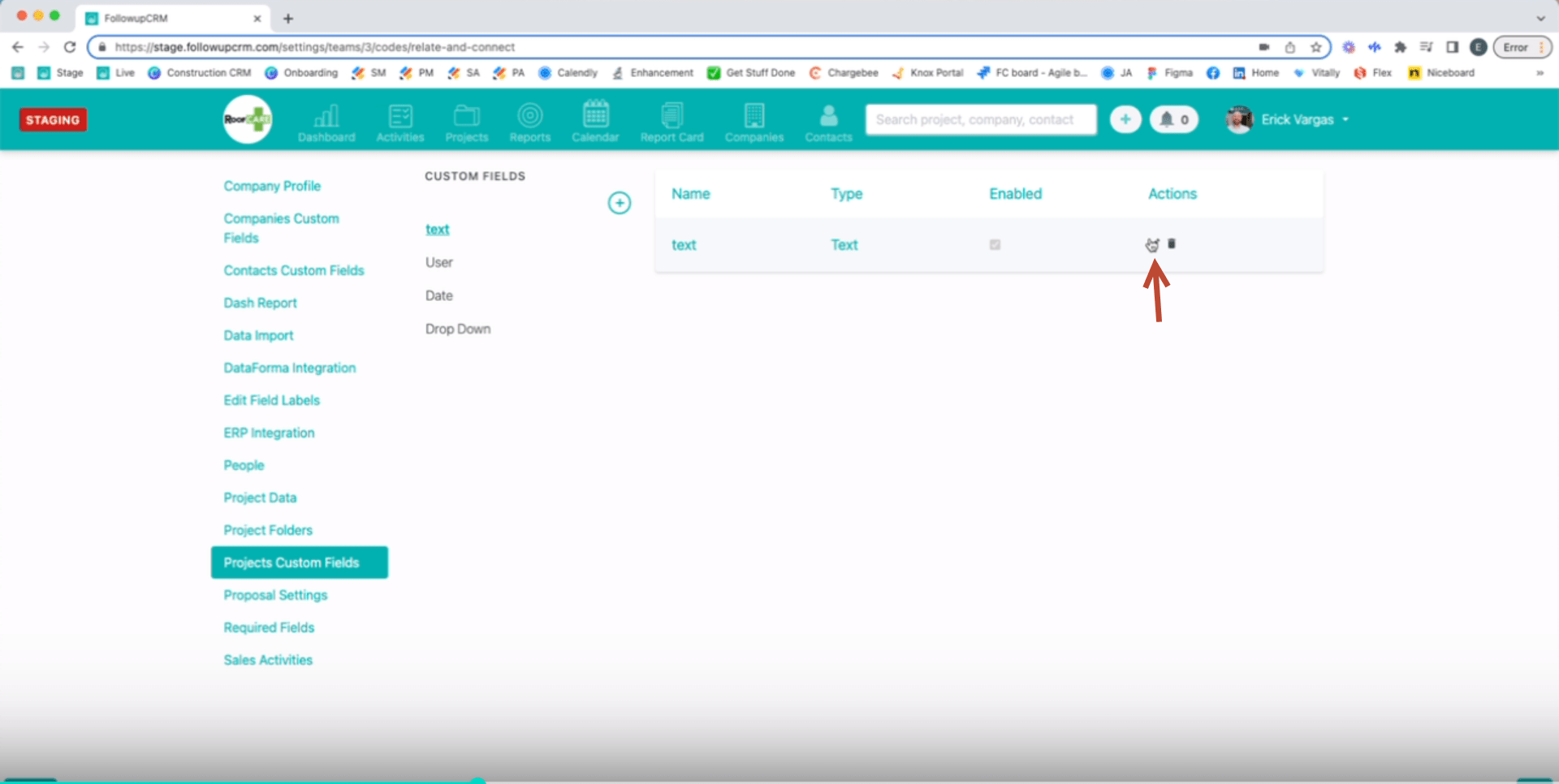Open the tab search dropdown arrow
Image resolution: width=1559 pixels, height=784 pixels.
point(1540,18)
